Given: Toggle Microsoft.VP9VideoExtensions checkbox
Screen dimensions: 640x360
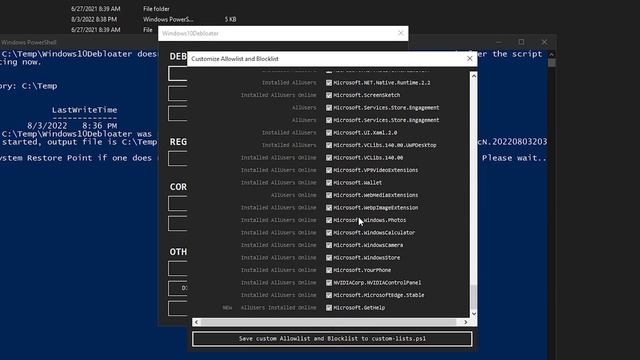Looking at the screenshot, I should coord(329,170).
